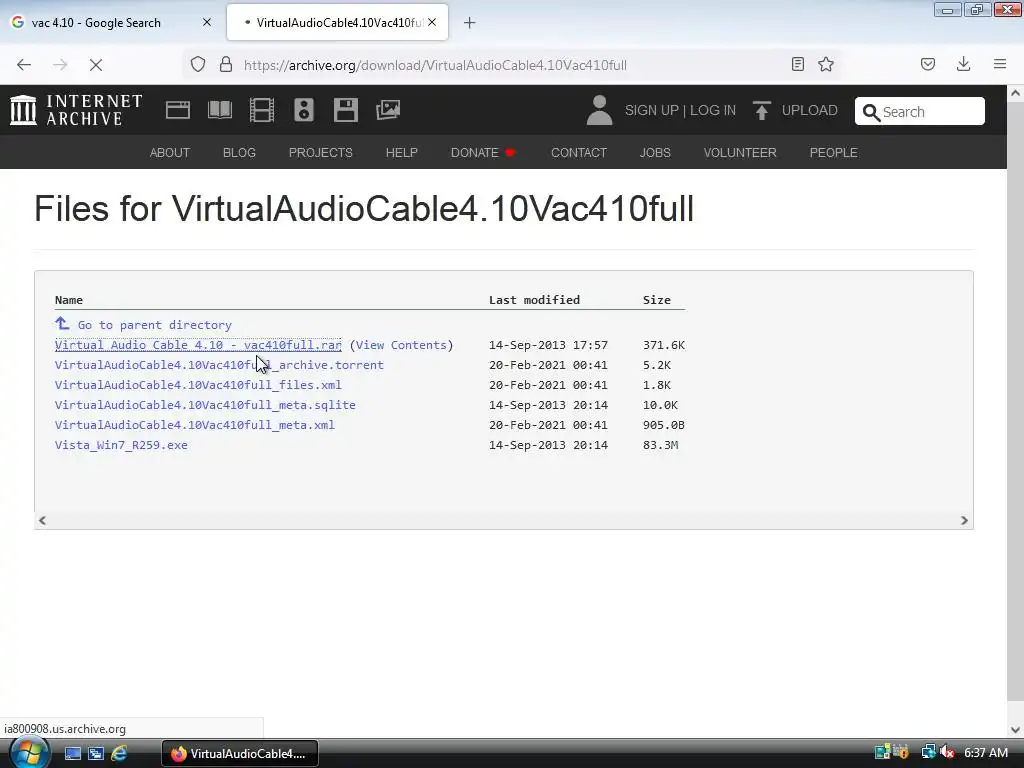Open the Internet Archive web section icon
The image size is (1024, 768).
tap(178, 110)
